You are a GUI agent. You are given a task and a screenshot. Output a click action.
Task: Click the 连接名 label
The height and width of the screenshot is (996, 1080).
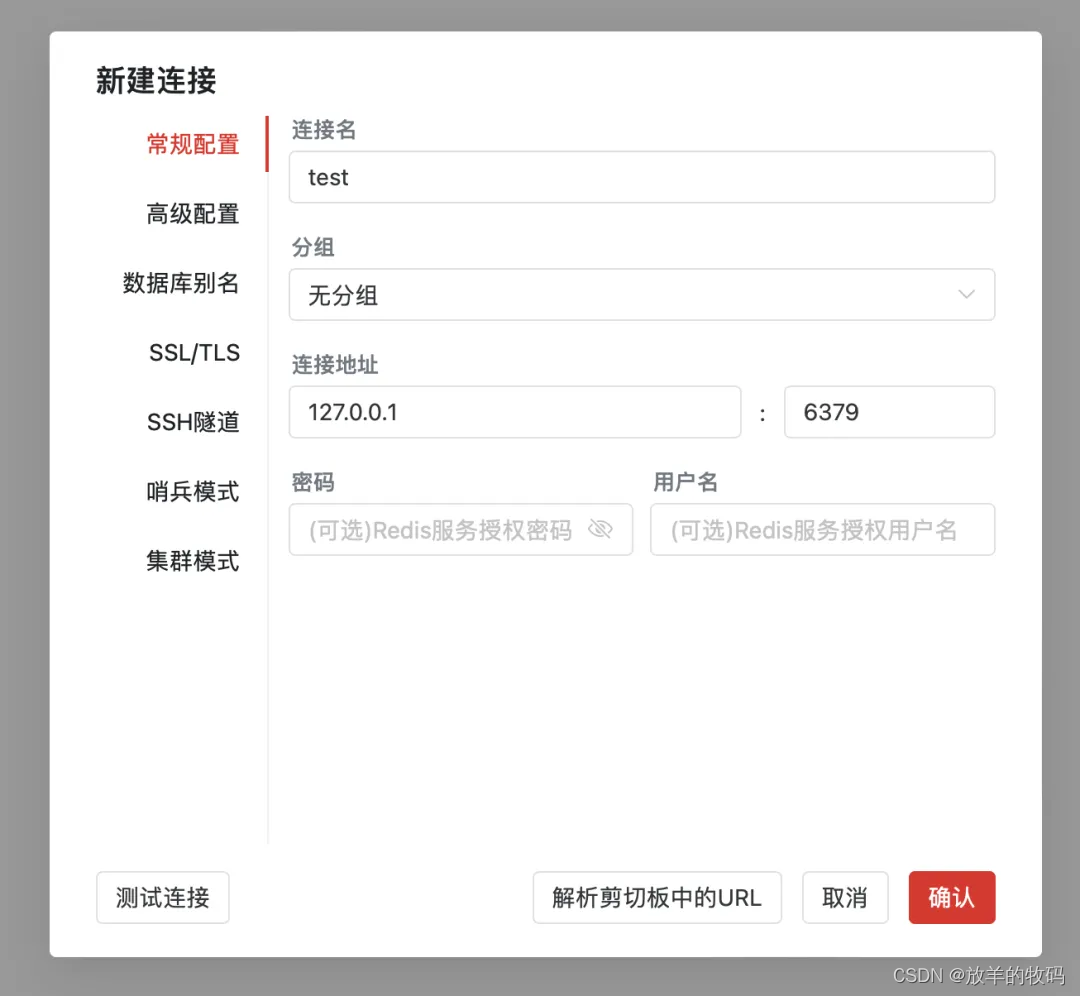click(324, 129)
